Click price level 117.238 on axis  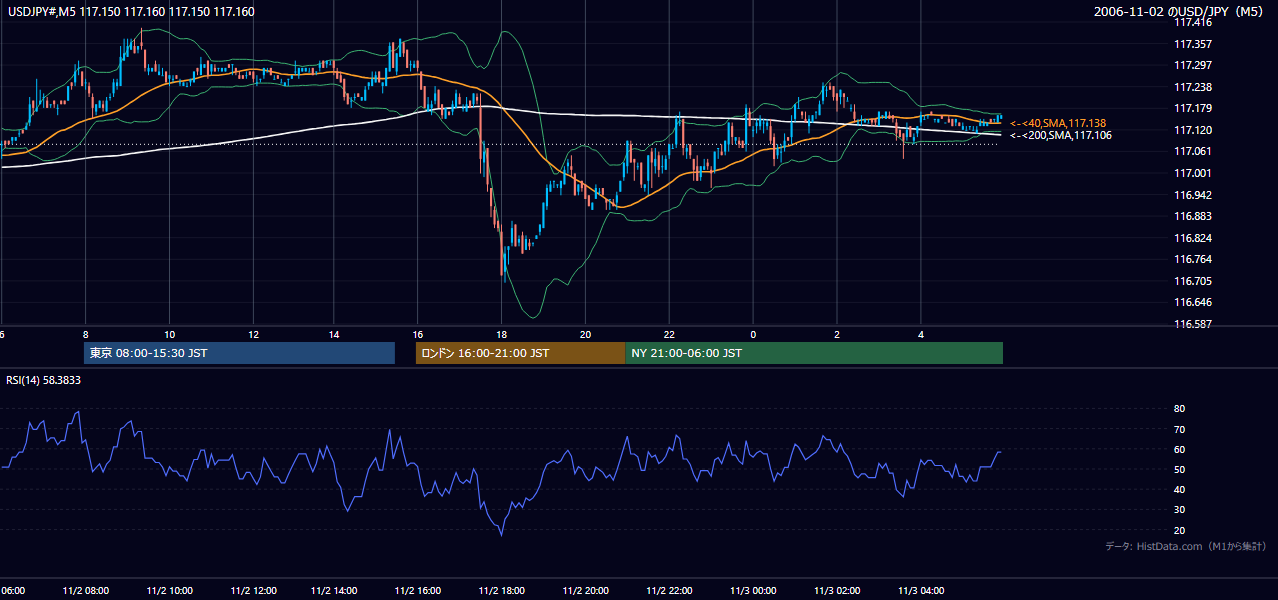1193,87
